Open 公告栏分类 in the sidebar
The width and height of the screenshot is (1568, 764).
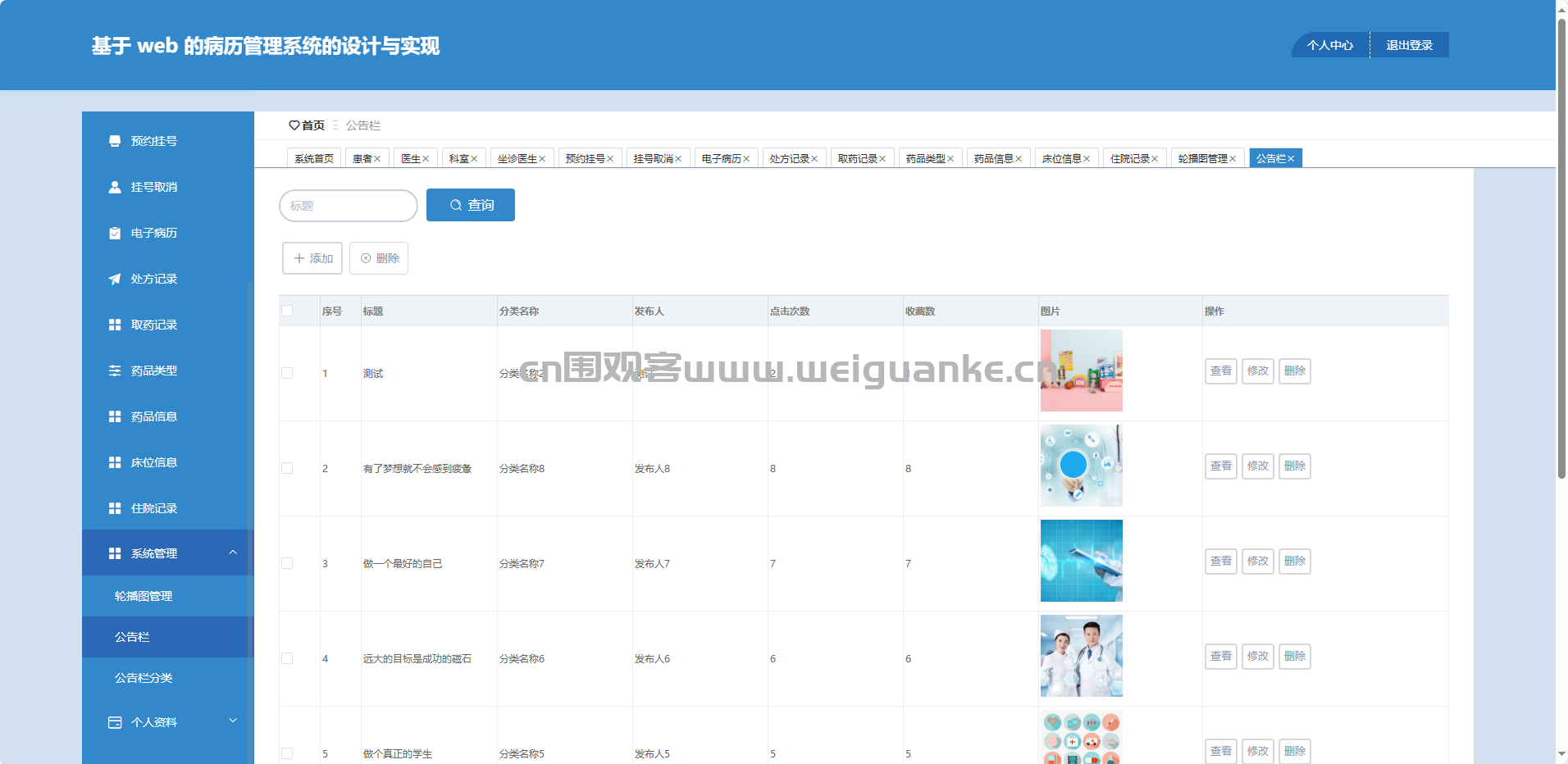coord(168,678)
